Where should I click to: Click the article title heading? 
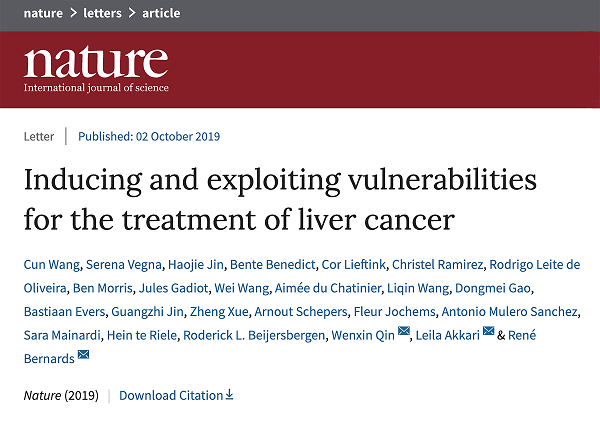[280, 199]
